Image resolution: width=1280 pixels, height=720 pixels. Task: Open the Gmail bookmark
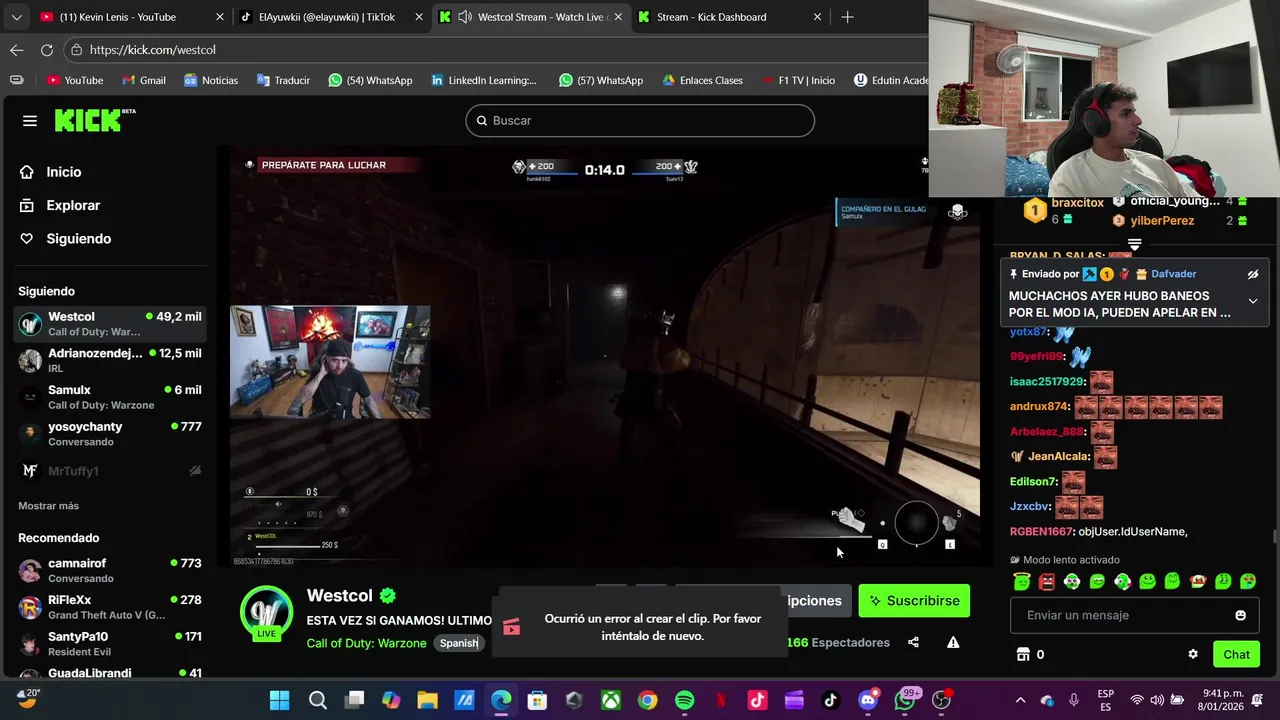click(143, 80)
